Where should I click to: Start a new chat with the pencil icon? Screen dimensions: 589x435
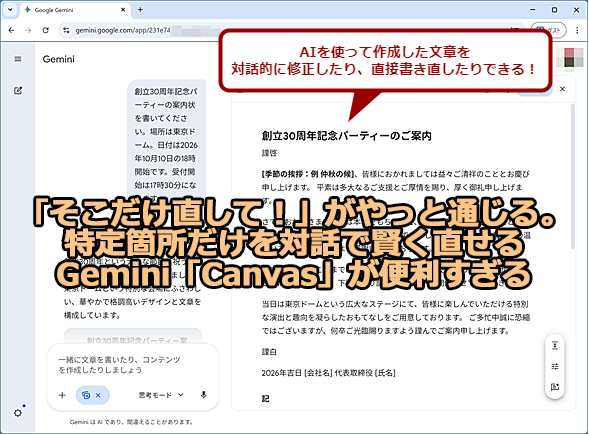coord(18,90)
